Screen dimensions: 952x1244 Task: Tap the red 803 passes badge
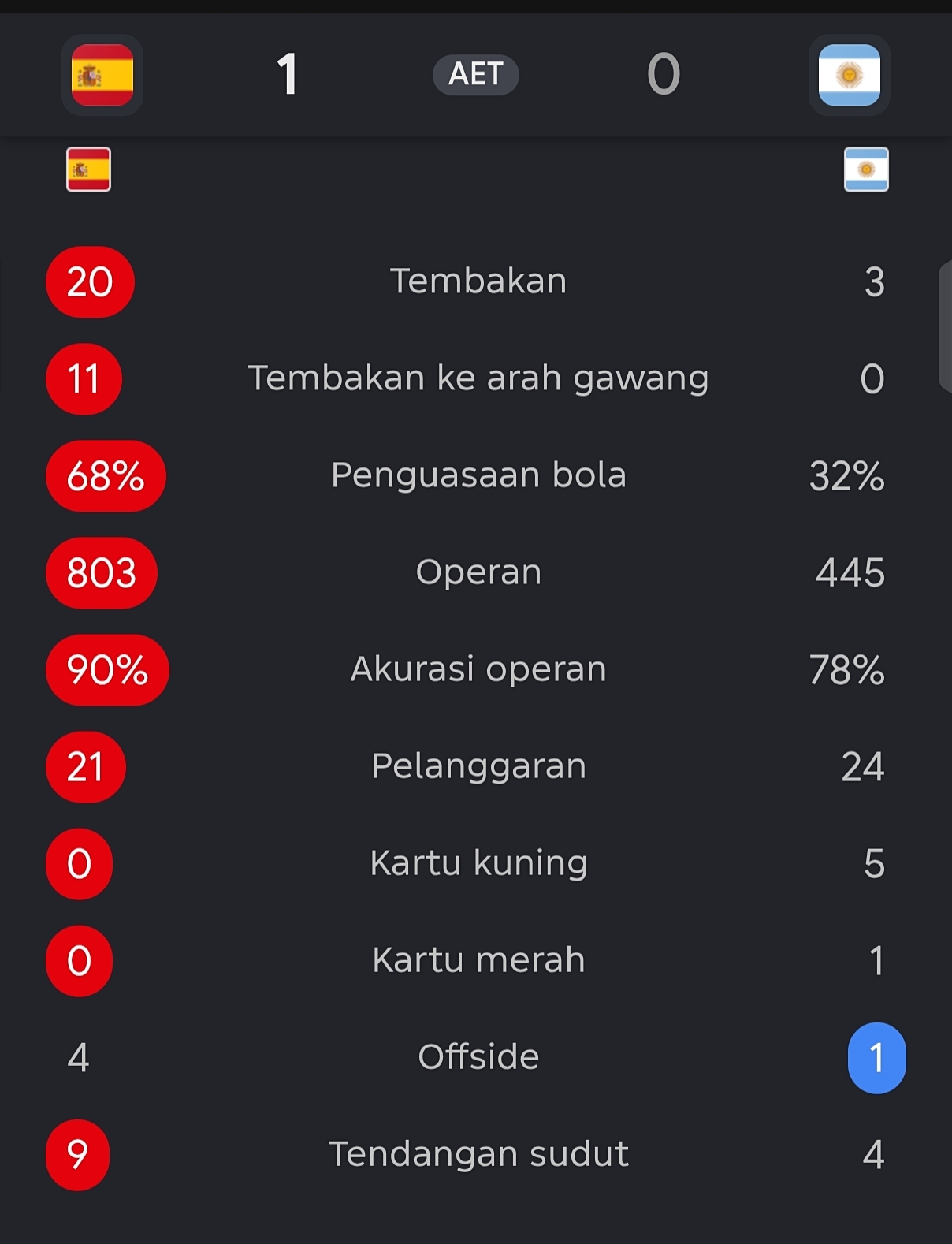tap(101, 573)
